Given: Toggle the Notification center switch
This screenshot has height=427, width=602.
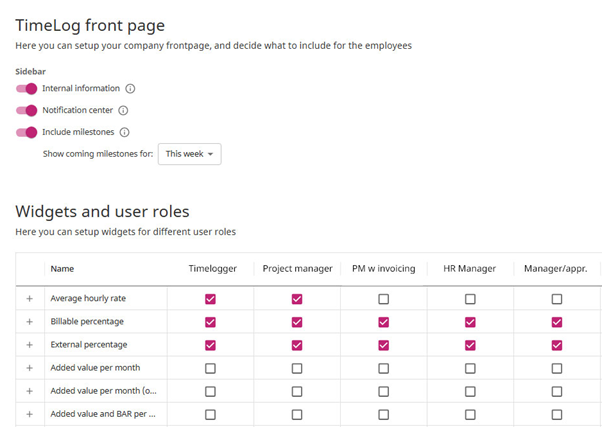Looking at the screenshot, I should [26, 111].
